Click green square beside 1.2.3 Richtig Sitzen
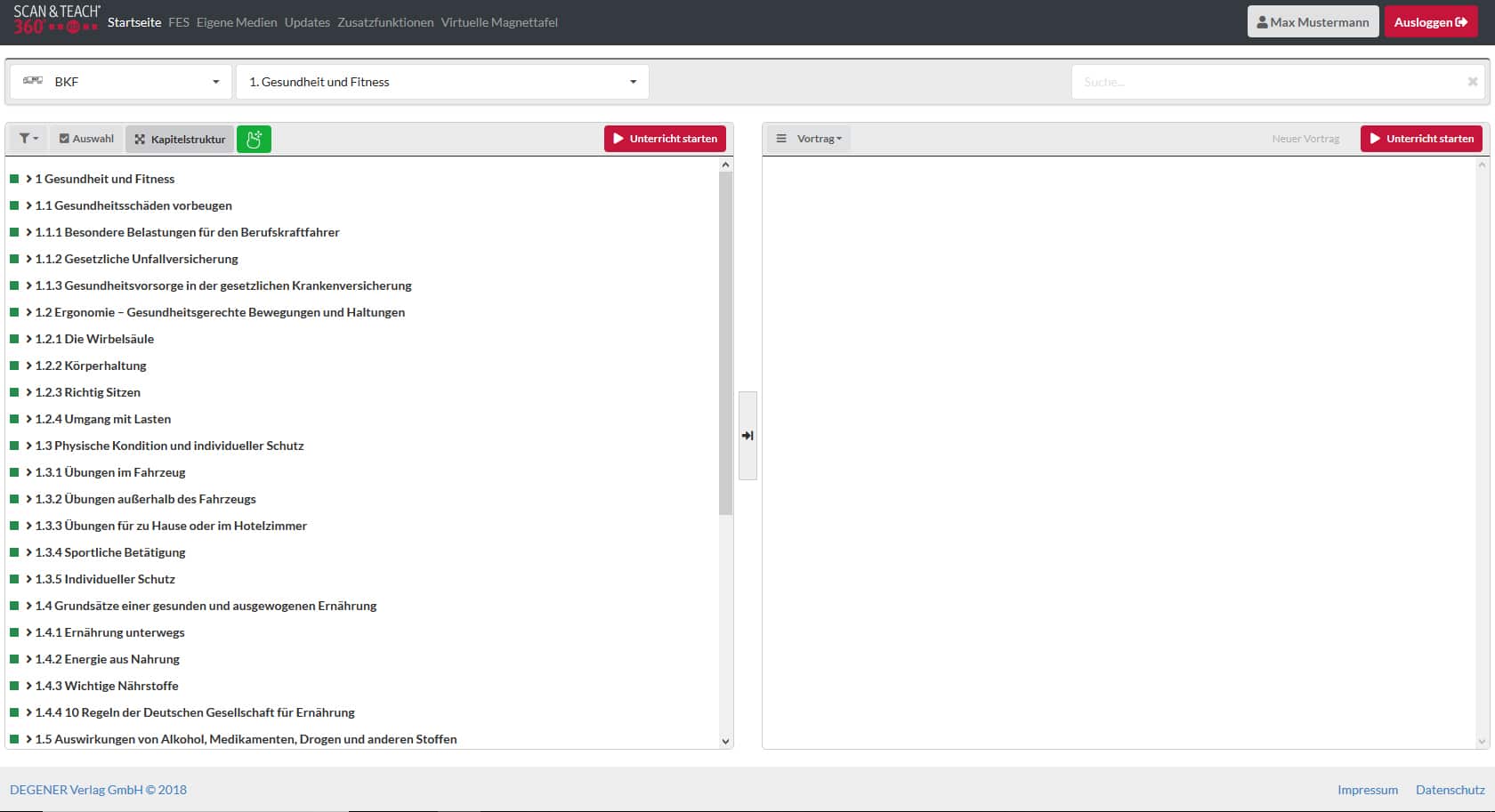This screenshot has width=1495, height=812. [x=14, y=392]
